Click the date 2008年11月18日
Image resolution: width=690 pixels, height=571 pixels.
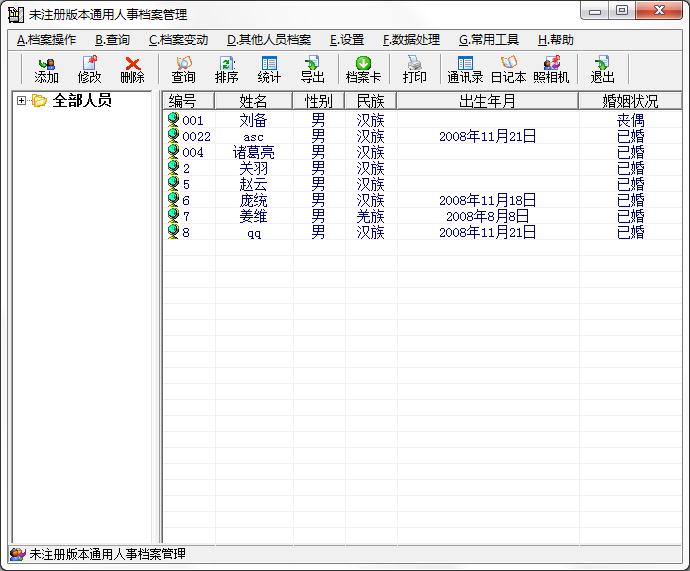tap(488, 200)
